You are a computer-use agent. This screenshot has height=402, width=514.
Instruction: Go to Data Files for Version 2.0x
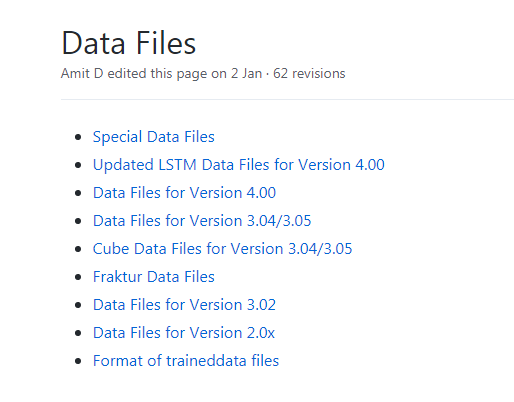[x=184, y=333]
